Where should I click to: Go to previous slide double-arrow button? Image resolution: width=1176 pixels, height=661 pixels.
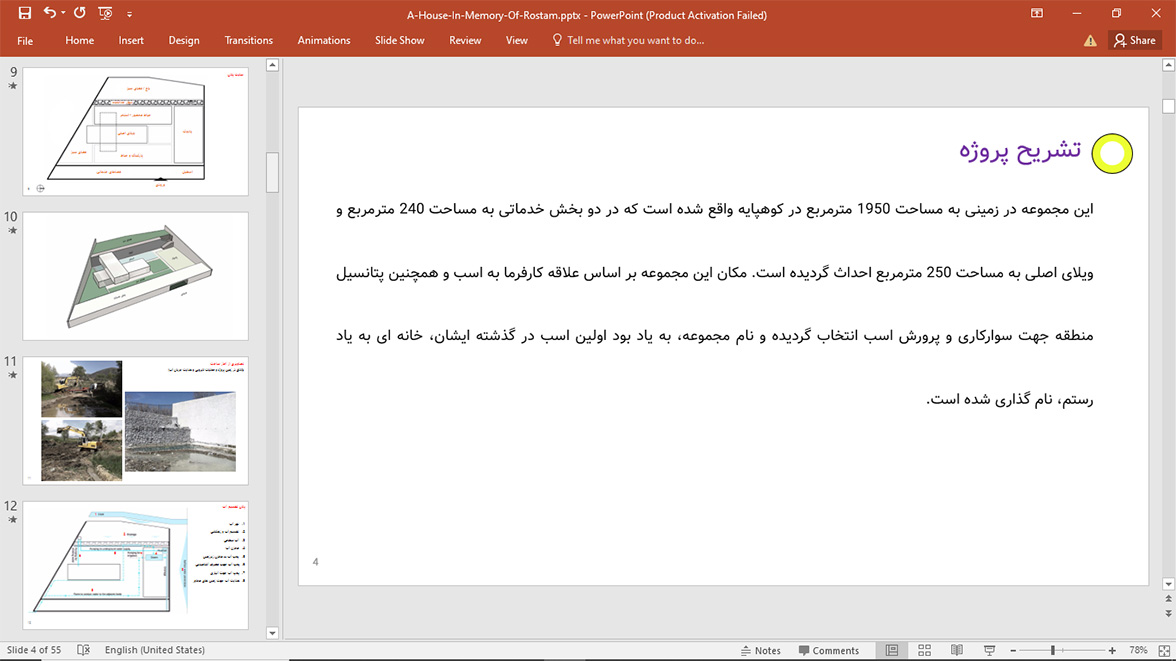tap(1168, 599)
